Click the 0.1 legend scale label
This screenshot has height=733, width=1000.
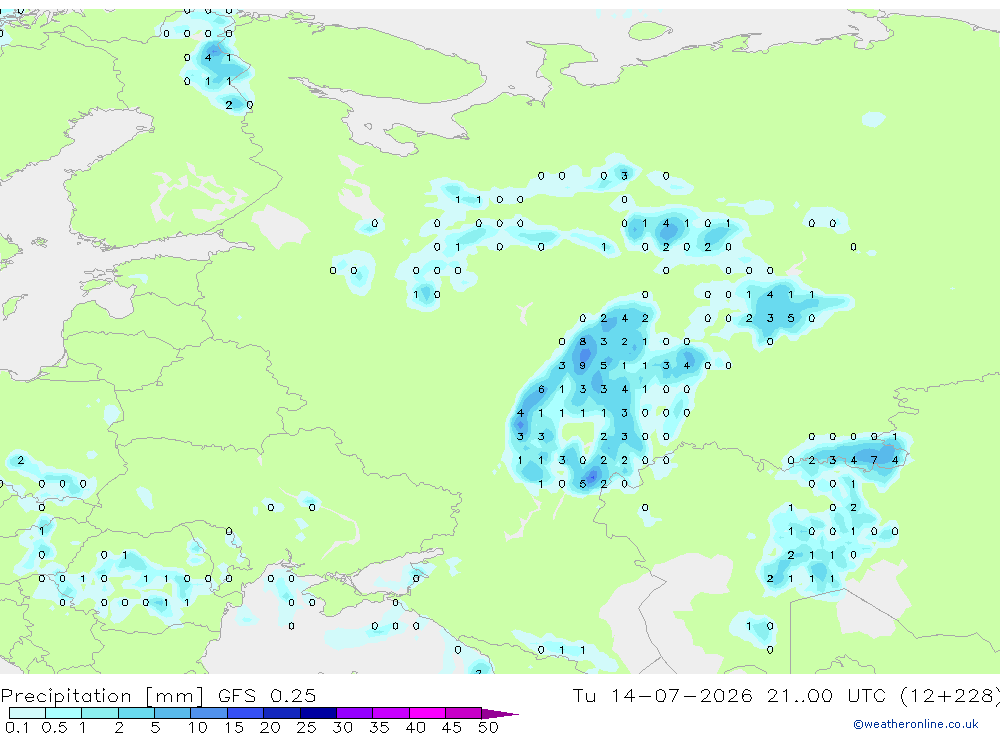coord(17,727)
